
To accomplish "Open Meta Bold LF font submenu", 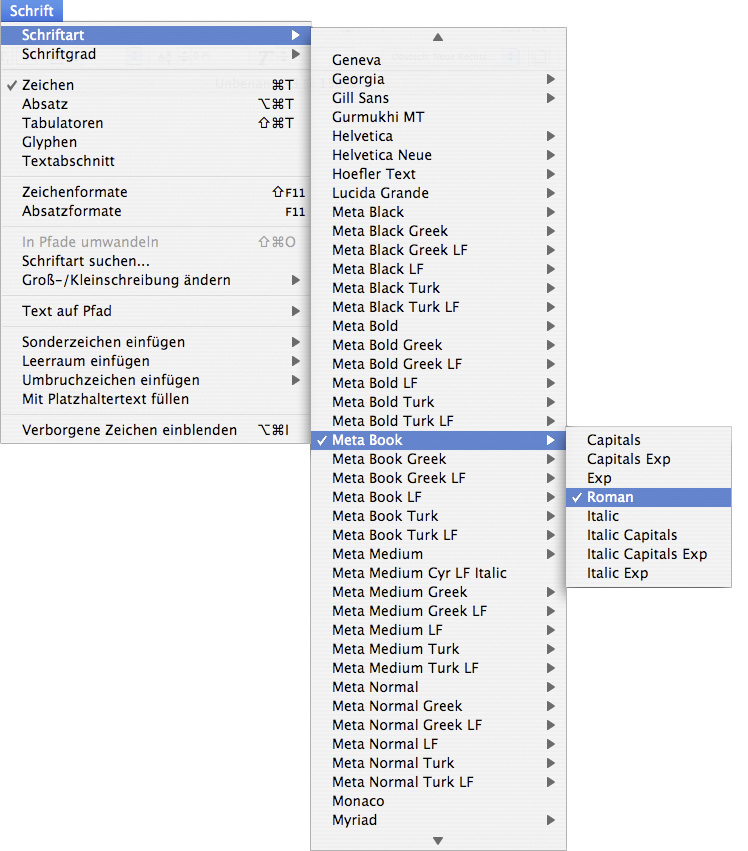I will [439, 383].
